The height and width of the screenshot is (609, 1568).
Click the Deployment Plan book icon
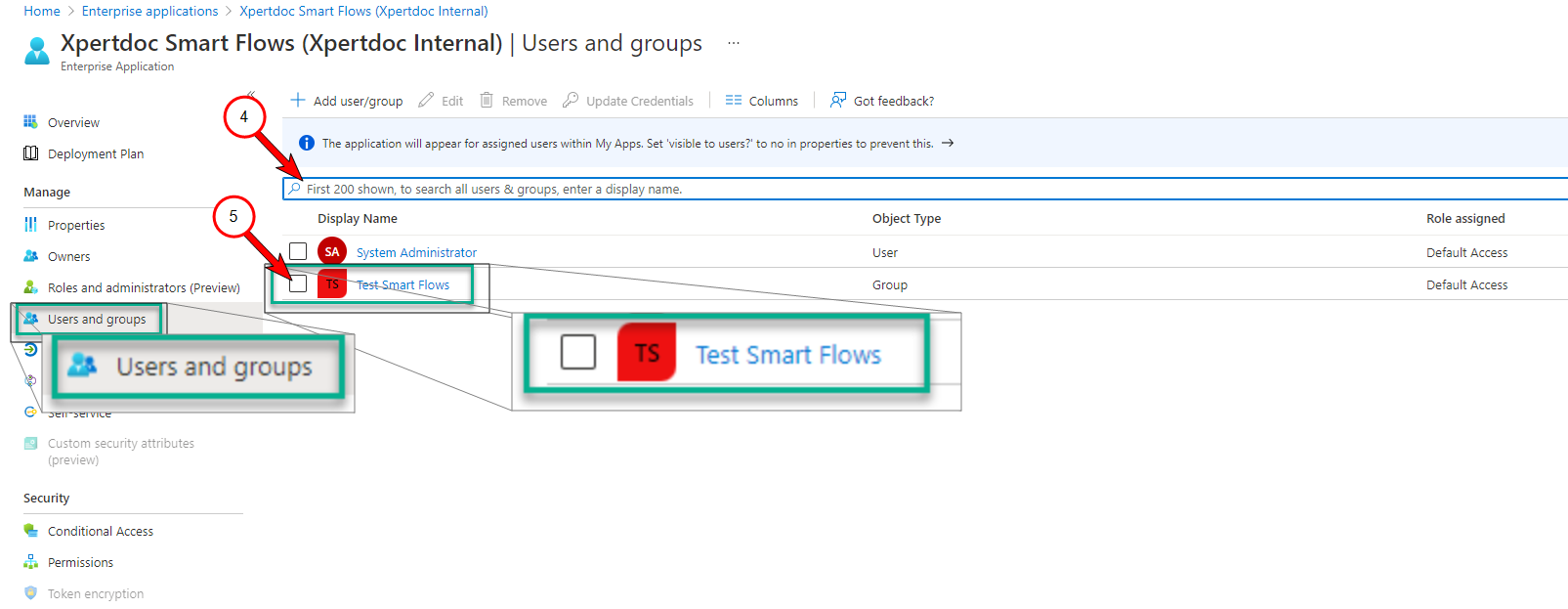coord(30,153)
